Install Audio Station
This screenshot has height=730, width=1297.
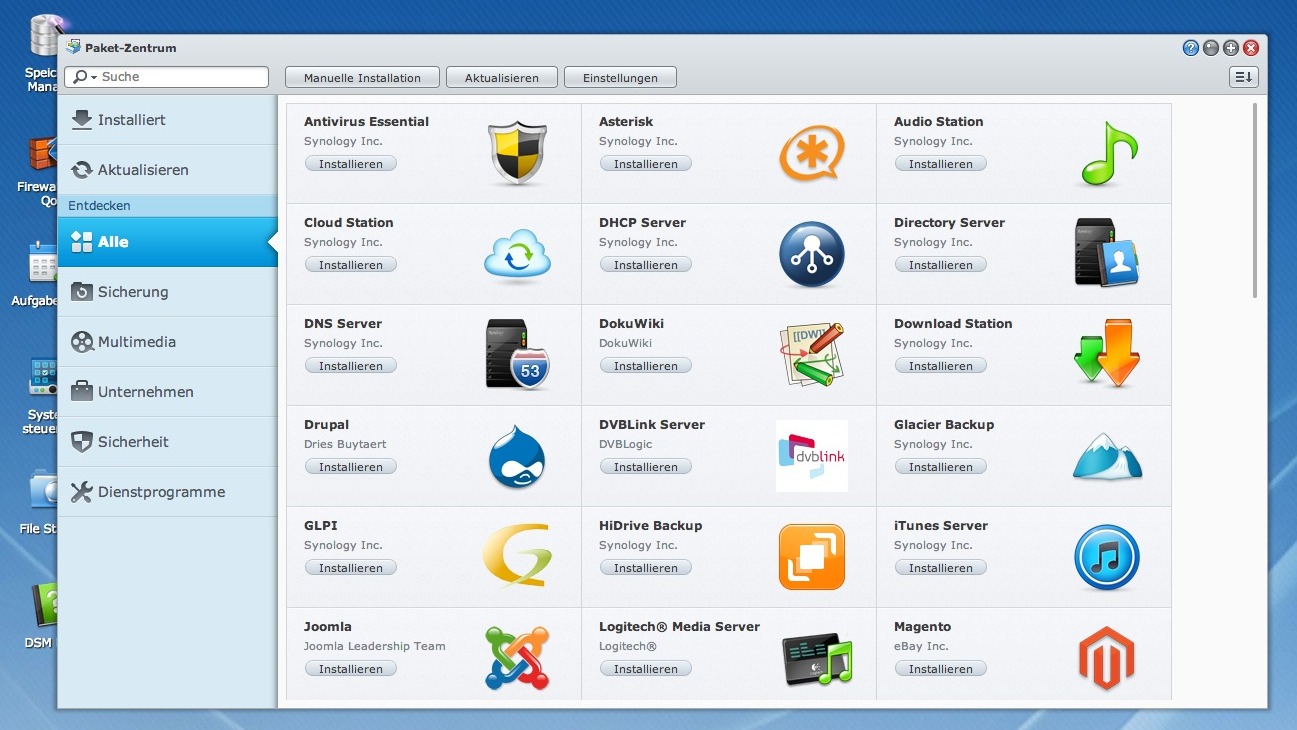tap(941, 164)
